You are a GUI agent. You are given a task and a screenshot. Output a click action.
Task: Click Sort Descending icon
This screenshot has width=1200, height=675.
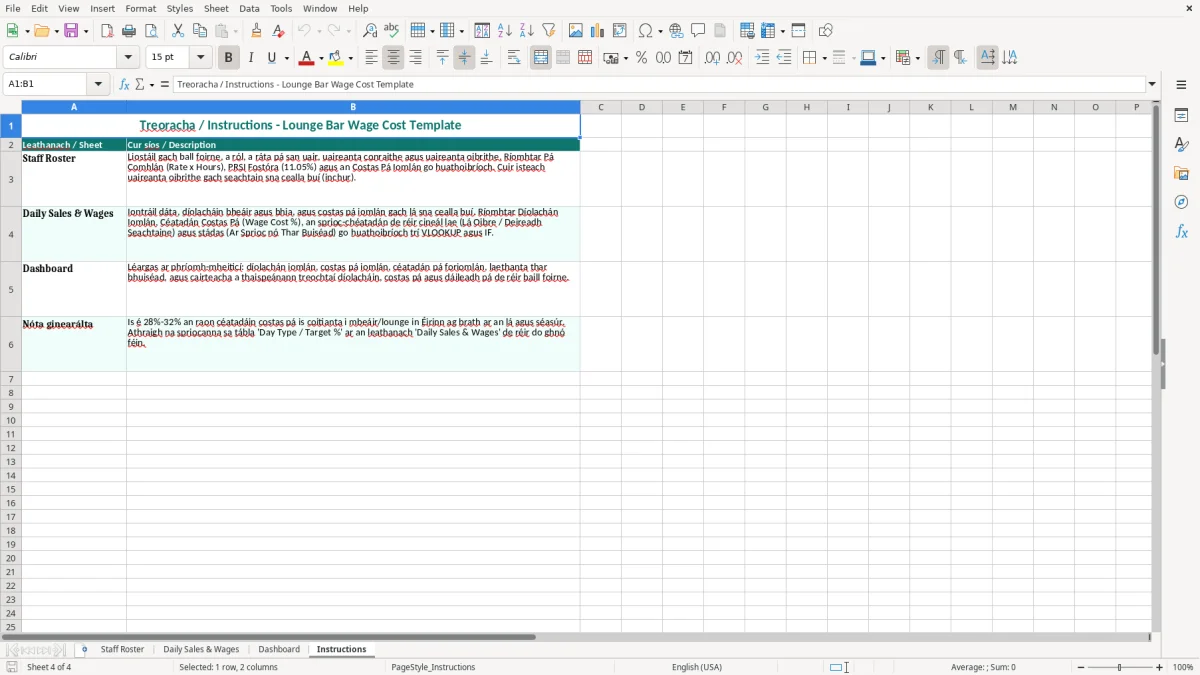[x=527, y=31]
